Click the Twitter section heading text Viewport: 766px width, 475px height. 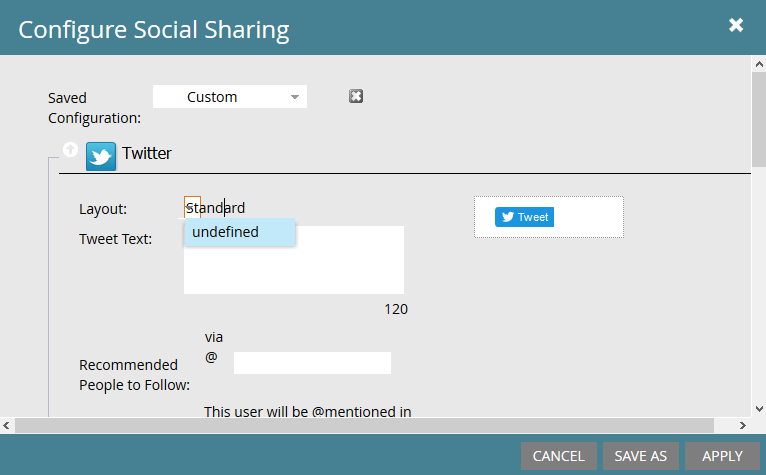pyautogui.click(x=147, y=154)
